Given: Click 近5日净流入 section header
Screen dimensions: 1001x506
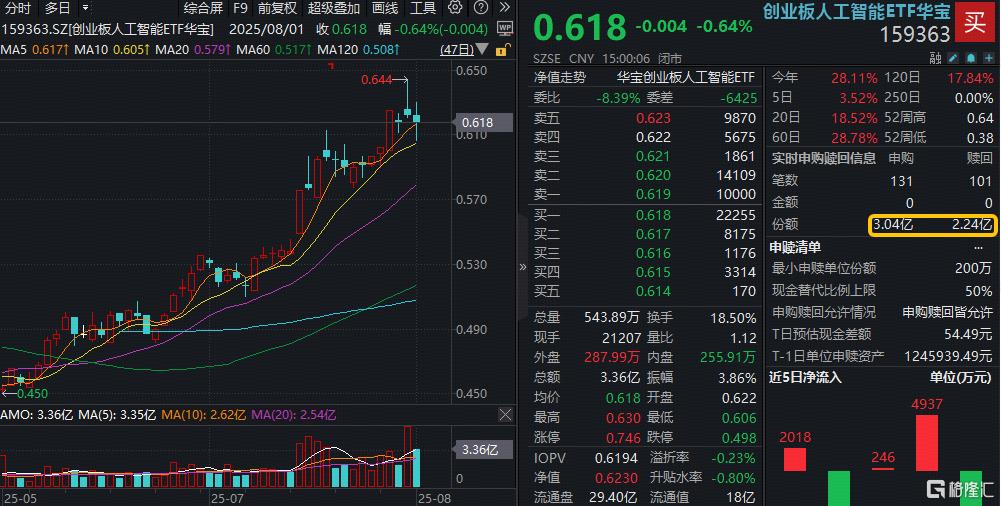Looking at the screenshot, I should click(805, 377).
